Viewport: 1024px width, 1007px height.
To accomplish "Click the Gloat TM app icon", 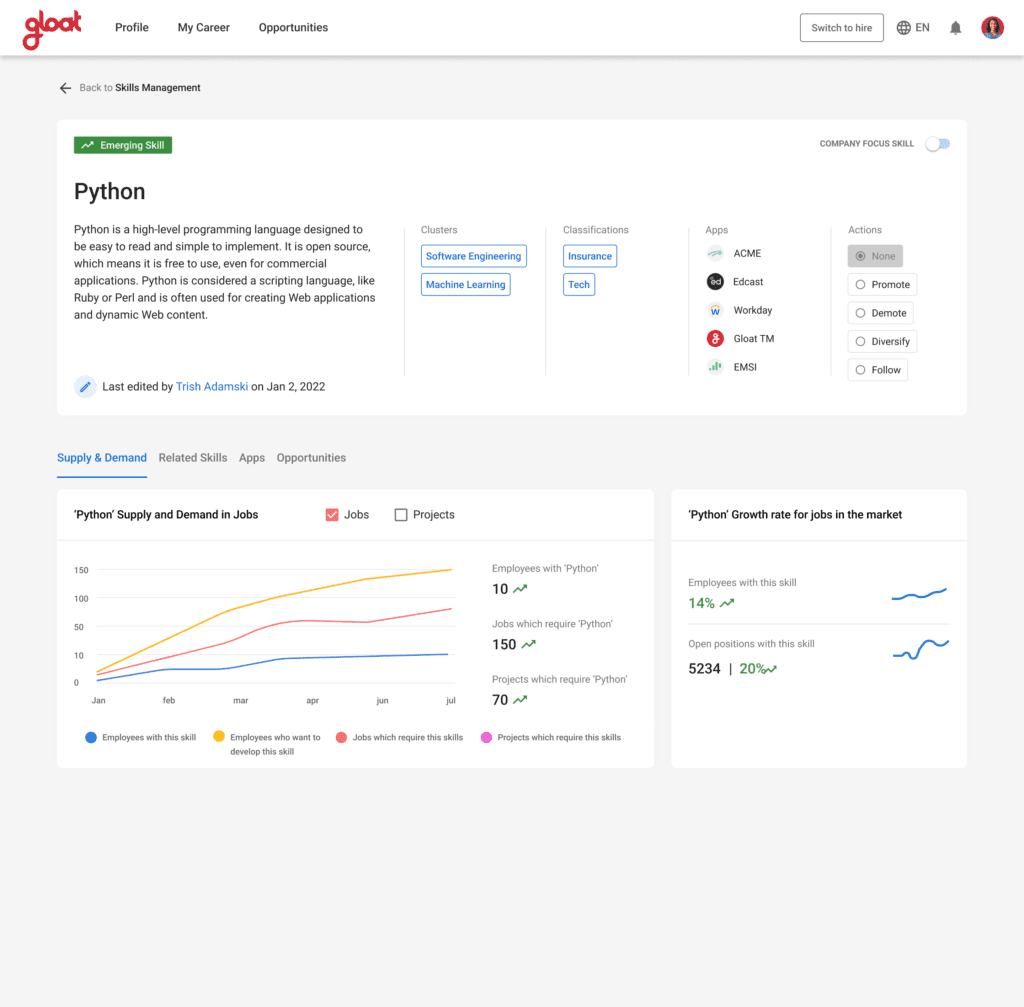I will 715,338.
